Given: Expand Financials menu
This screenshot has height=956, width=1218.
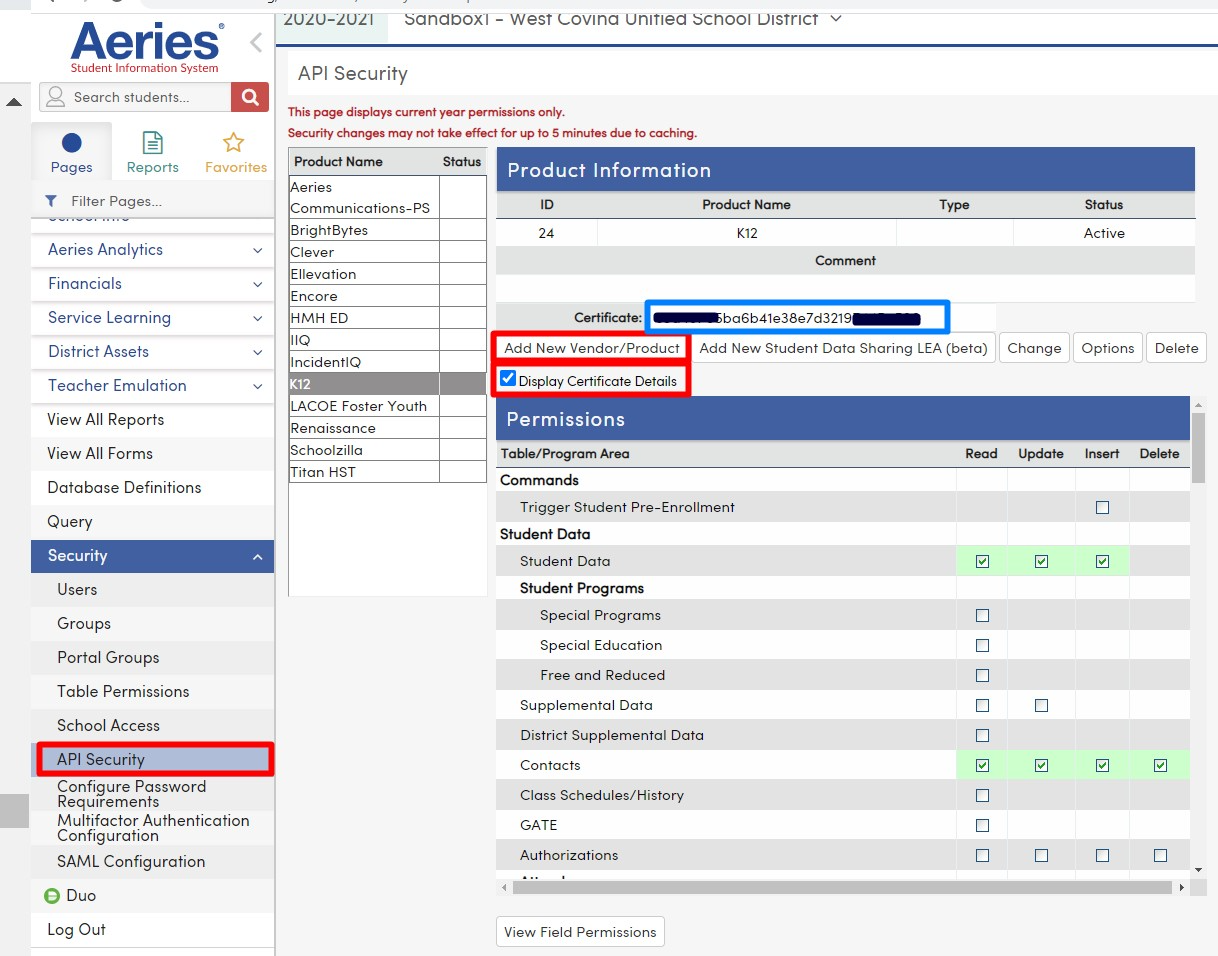Looking at the screenshot, I should coord(152,284).
